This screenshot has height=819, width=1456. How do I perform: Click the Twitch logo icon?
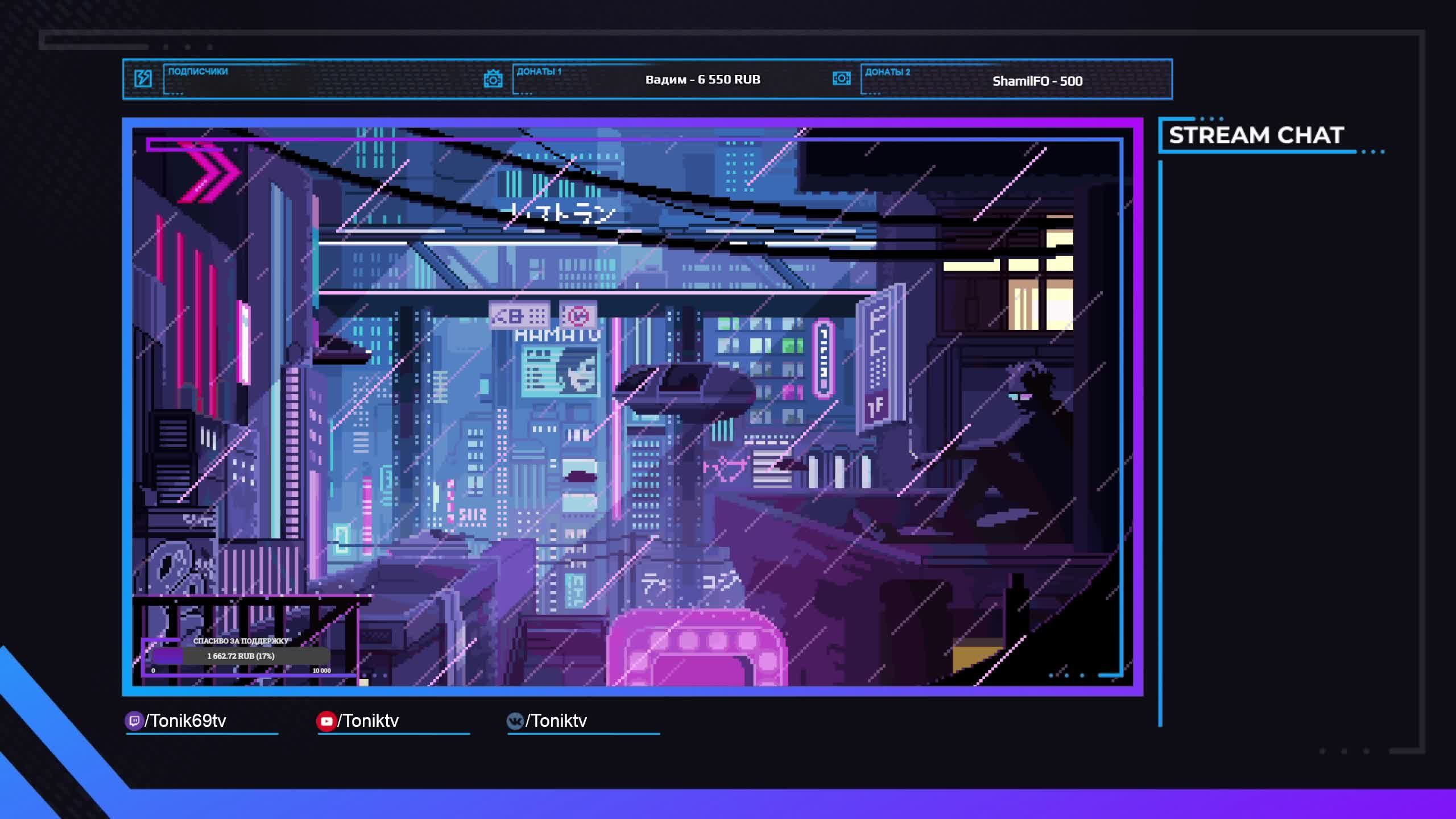point(134,721)
